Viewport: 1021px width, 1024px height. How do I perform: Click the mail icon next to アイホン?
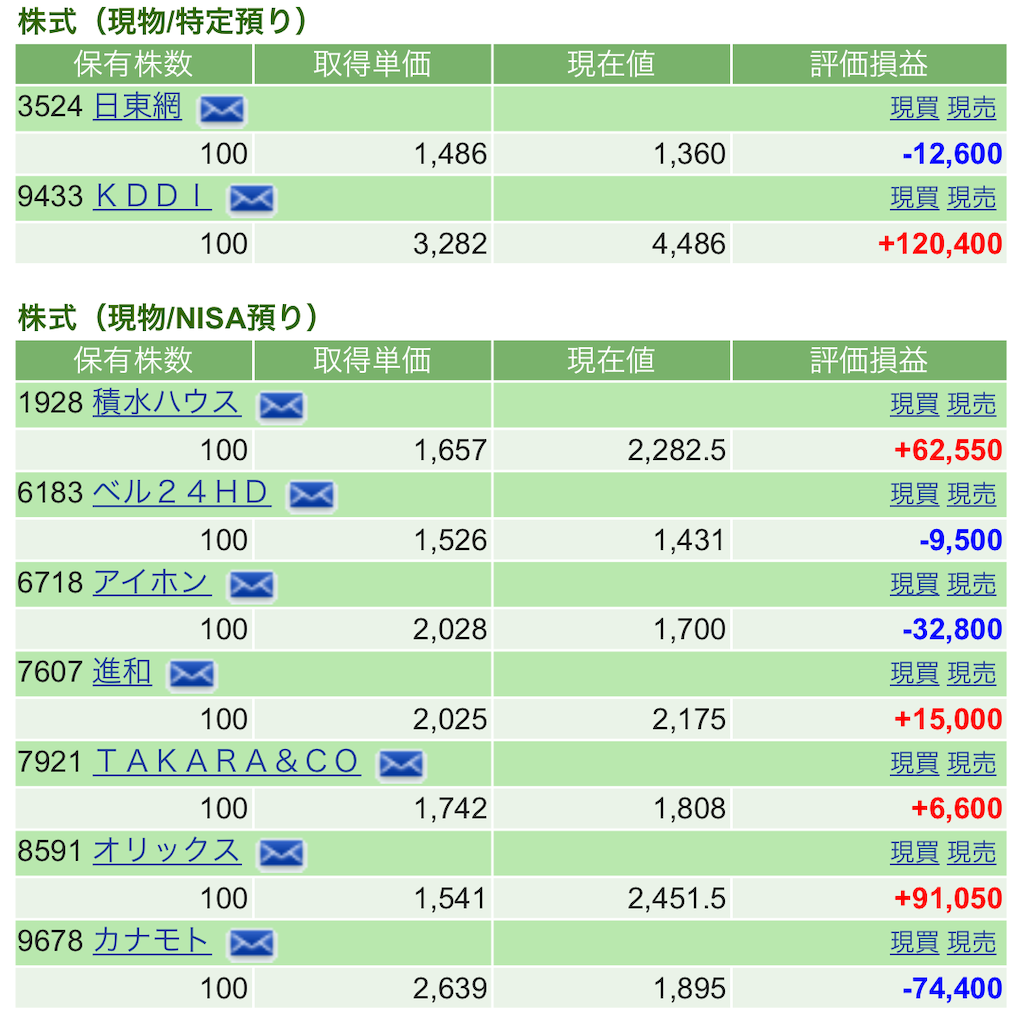(x=251, y=585)
